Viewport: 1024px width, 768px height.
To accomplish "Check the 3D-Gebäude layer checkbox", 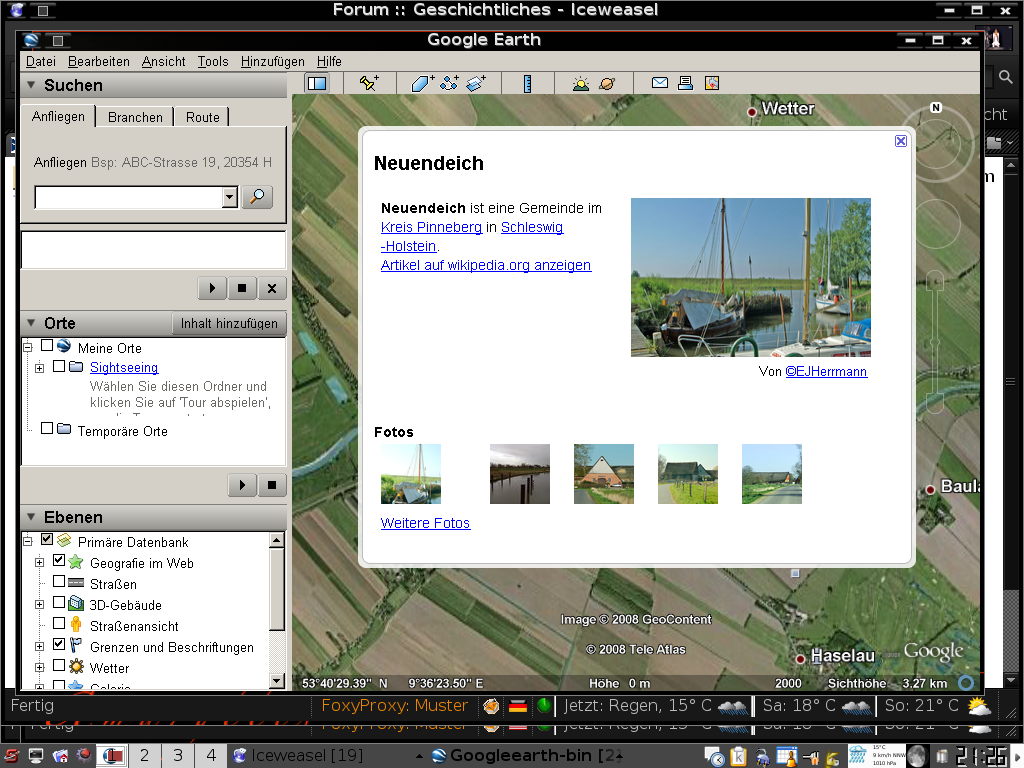I will (59, 603).
